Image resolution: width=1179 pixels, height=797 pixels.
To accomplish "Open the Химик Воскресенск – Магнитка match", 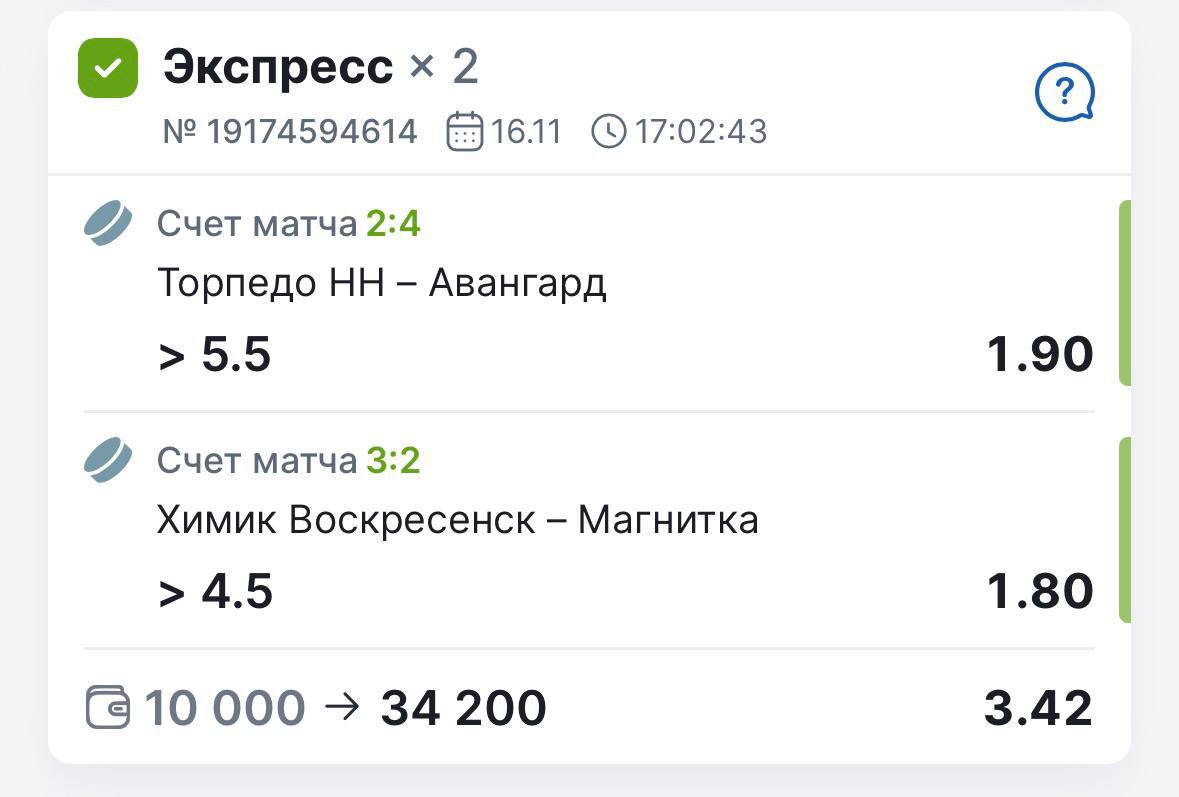I will point(458,520).
